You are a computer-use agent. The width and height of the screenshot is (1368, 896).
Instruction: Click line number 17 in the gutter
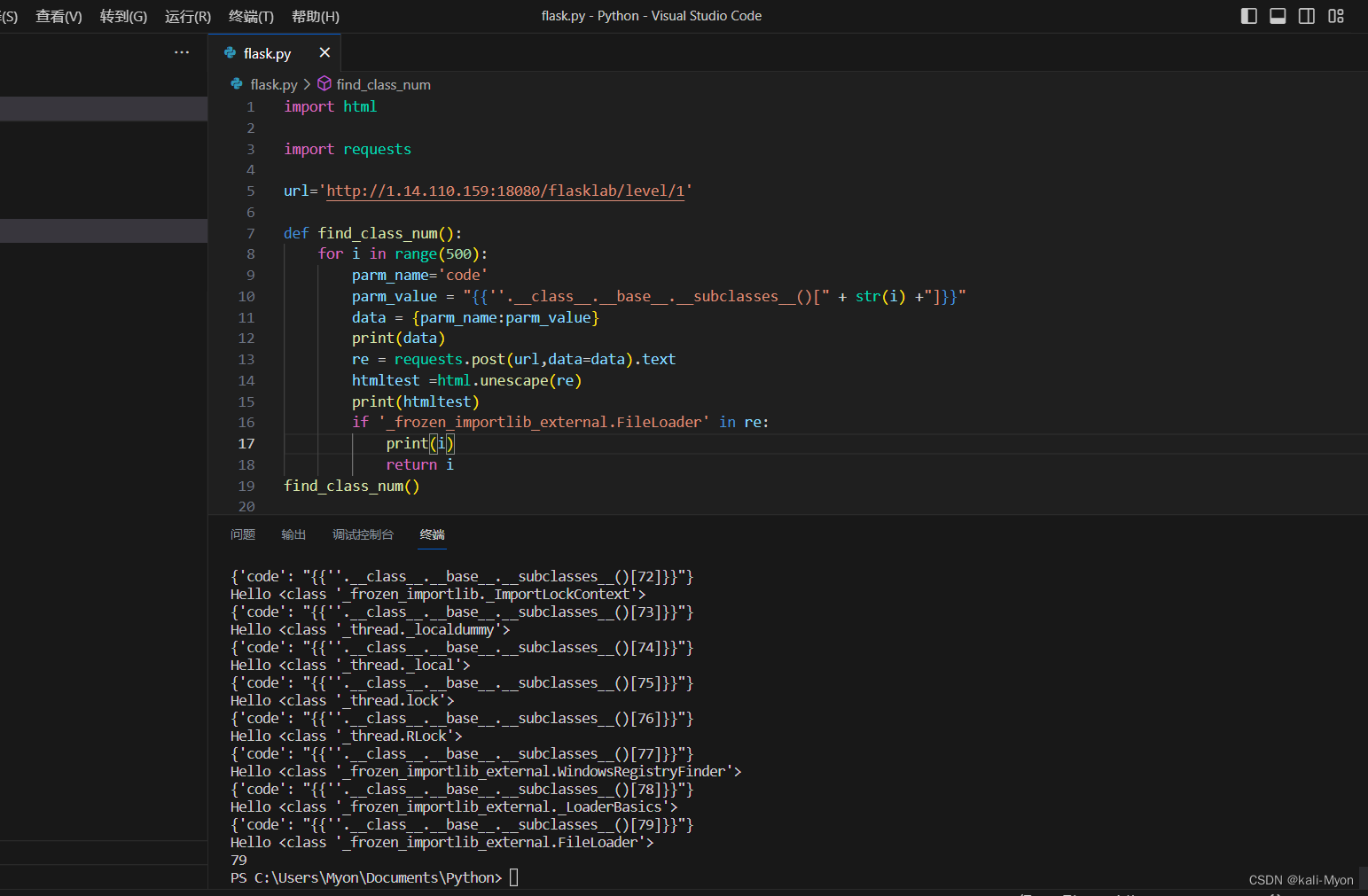coord(246,443)
